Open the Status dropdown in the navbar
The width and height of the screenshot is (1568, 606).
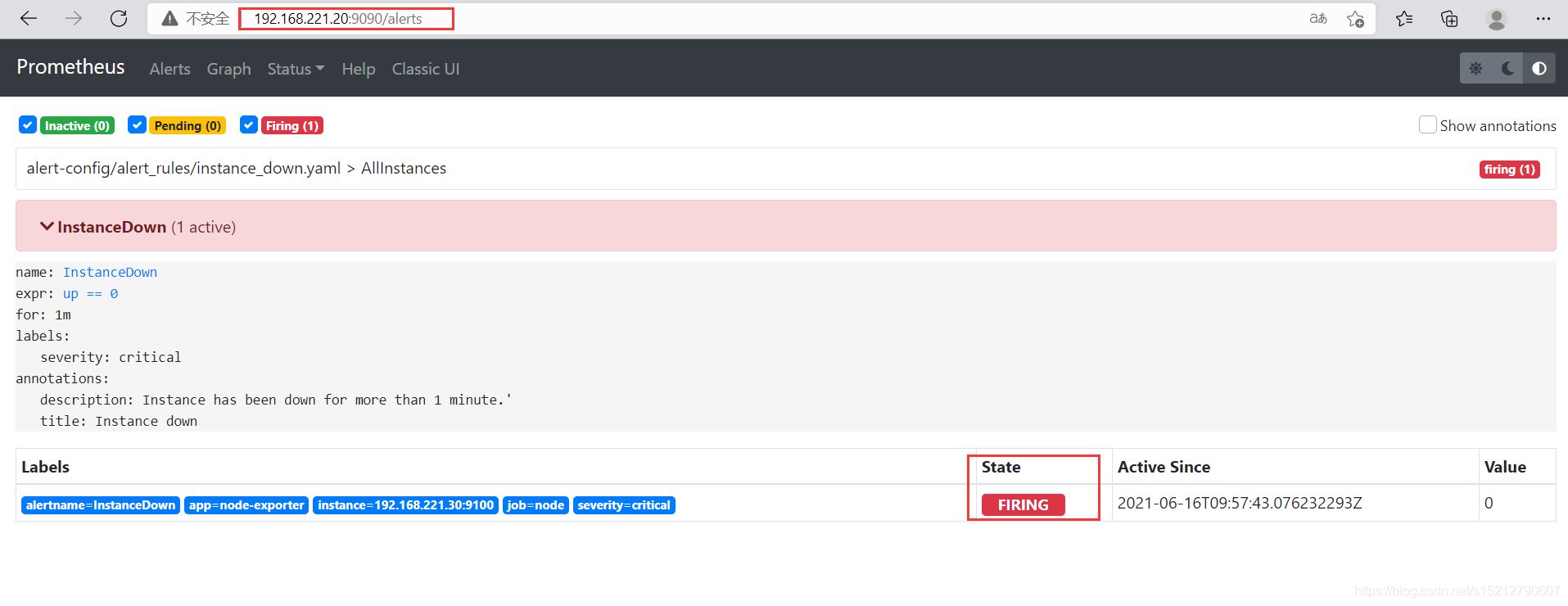pyautogui.click(x=296, y=69)
